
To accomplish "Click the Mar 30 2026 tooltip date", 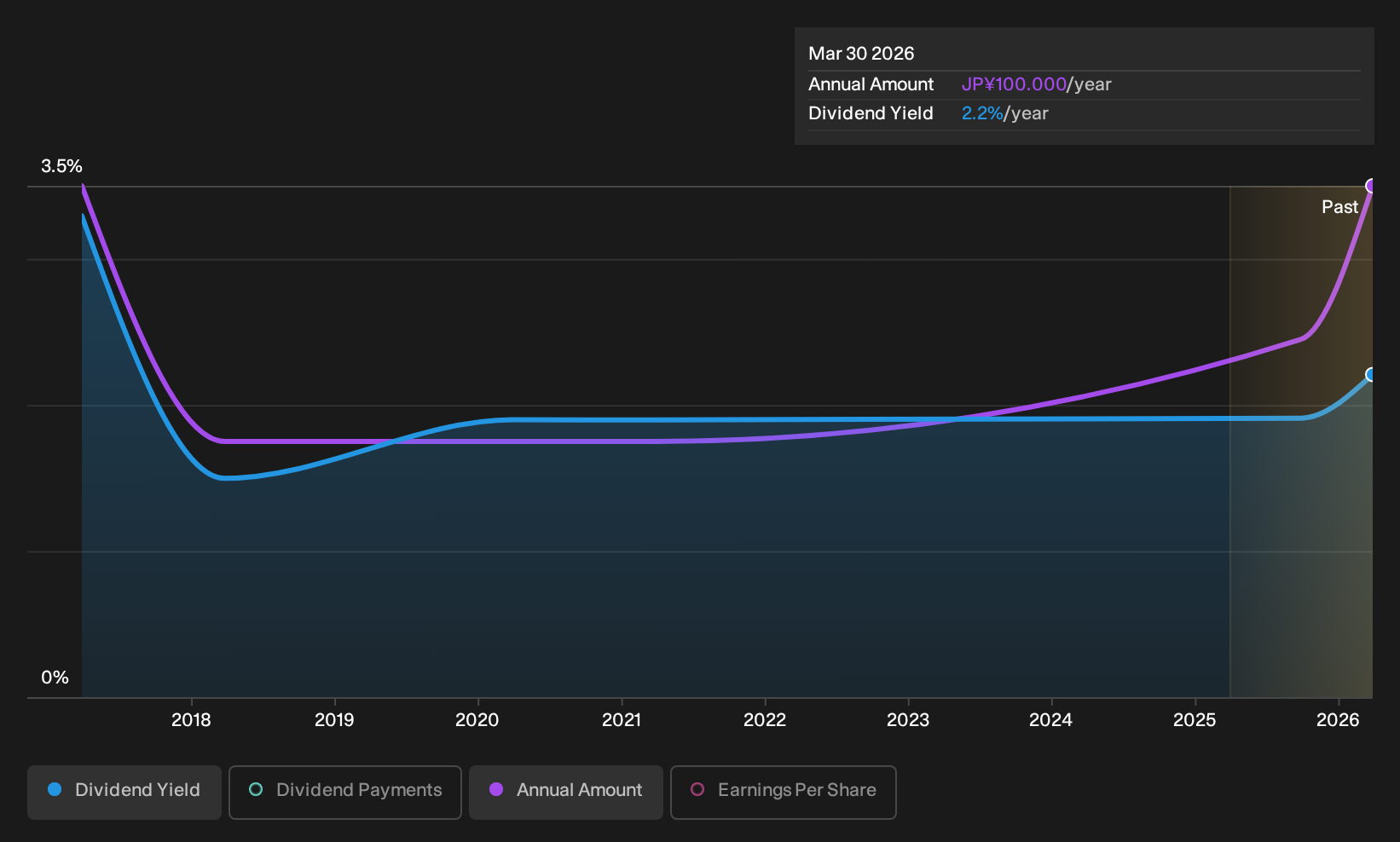I will 861,54.
